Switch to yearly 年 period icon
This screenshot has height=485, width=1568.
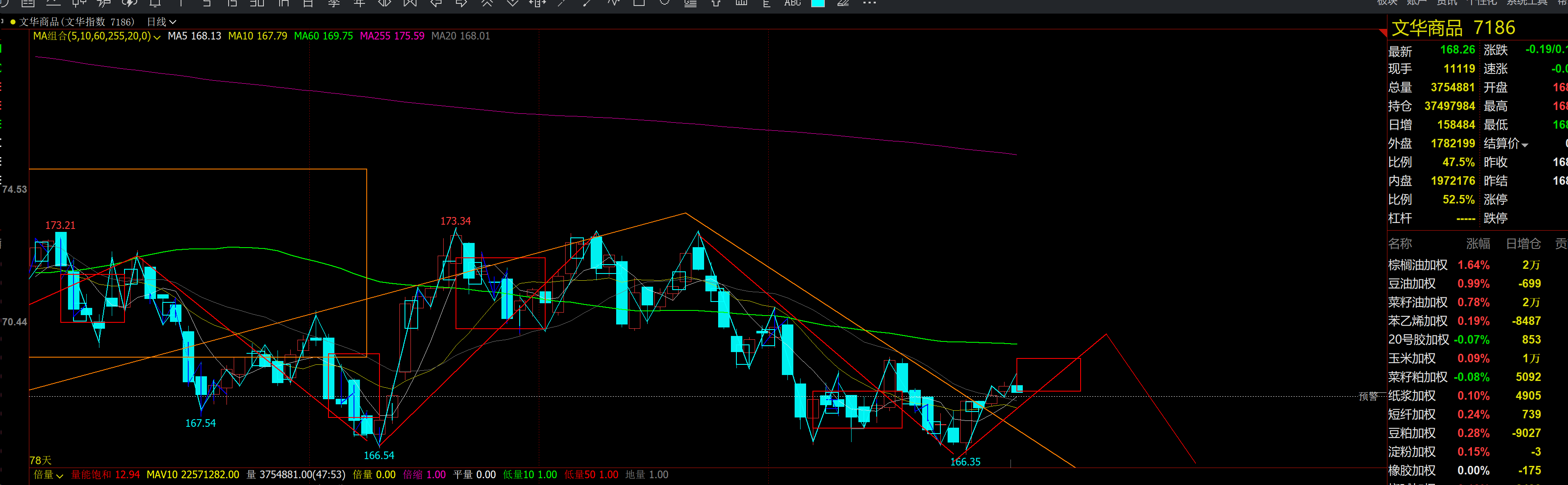coord(359,3)
